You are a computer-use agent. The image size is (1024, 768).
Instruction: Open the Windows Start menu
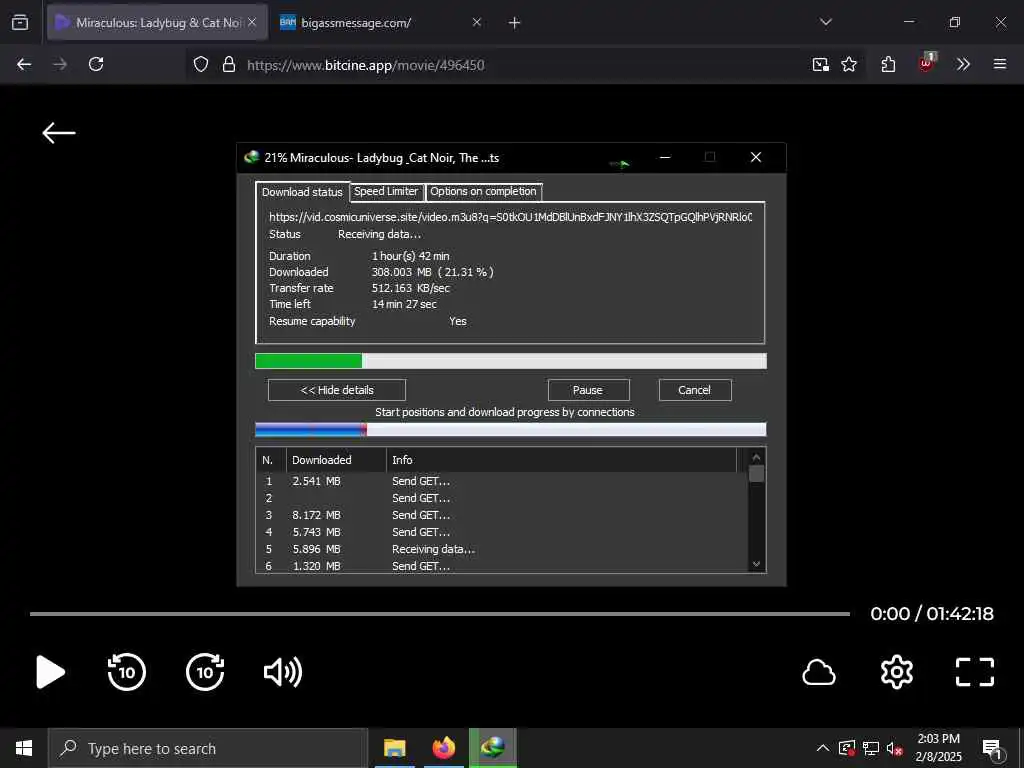[24, 748]
